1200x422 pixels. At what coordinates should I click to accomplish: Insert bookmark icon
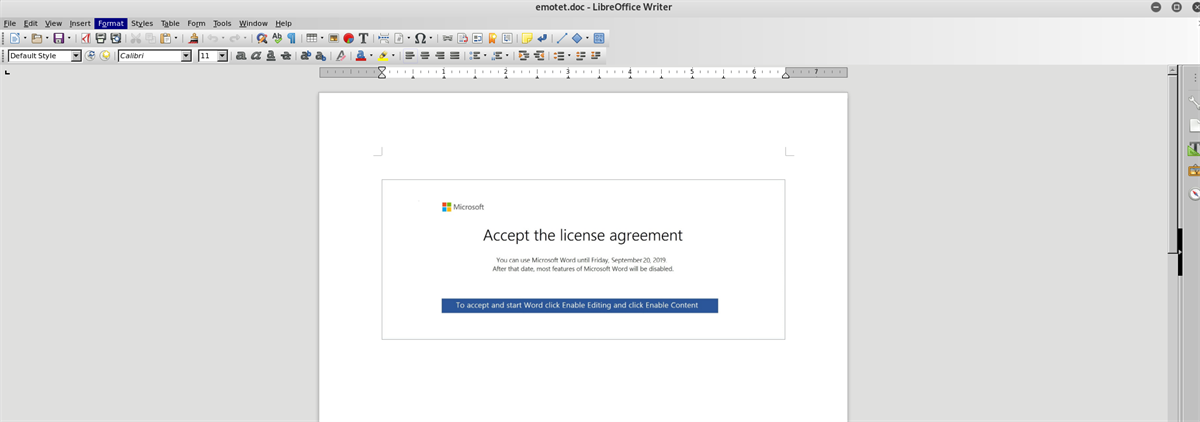pyautogui.click(x=492, y=38)
